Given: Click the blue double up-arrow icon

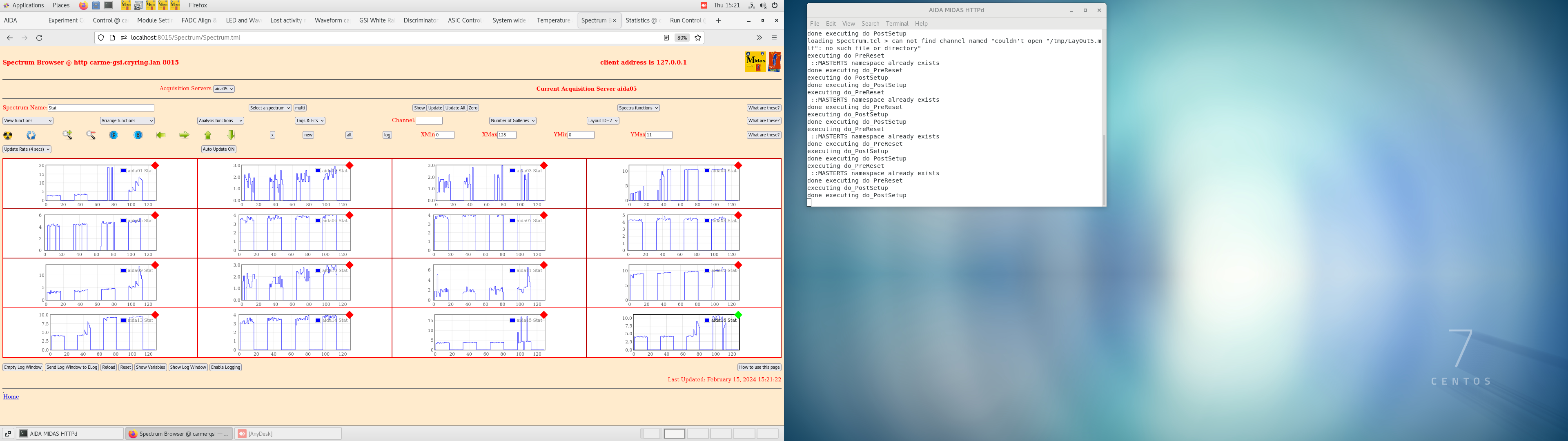Looking at the screenshot, I should pos(138,135).
